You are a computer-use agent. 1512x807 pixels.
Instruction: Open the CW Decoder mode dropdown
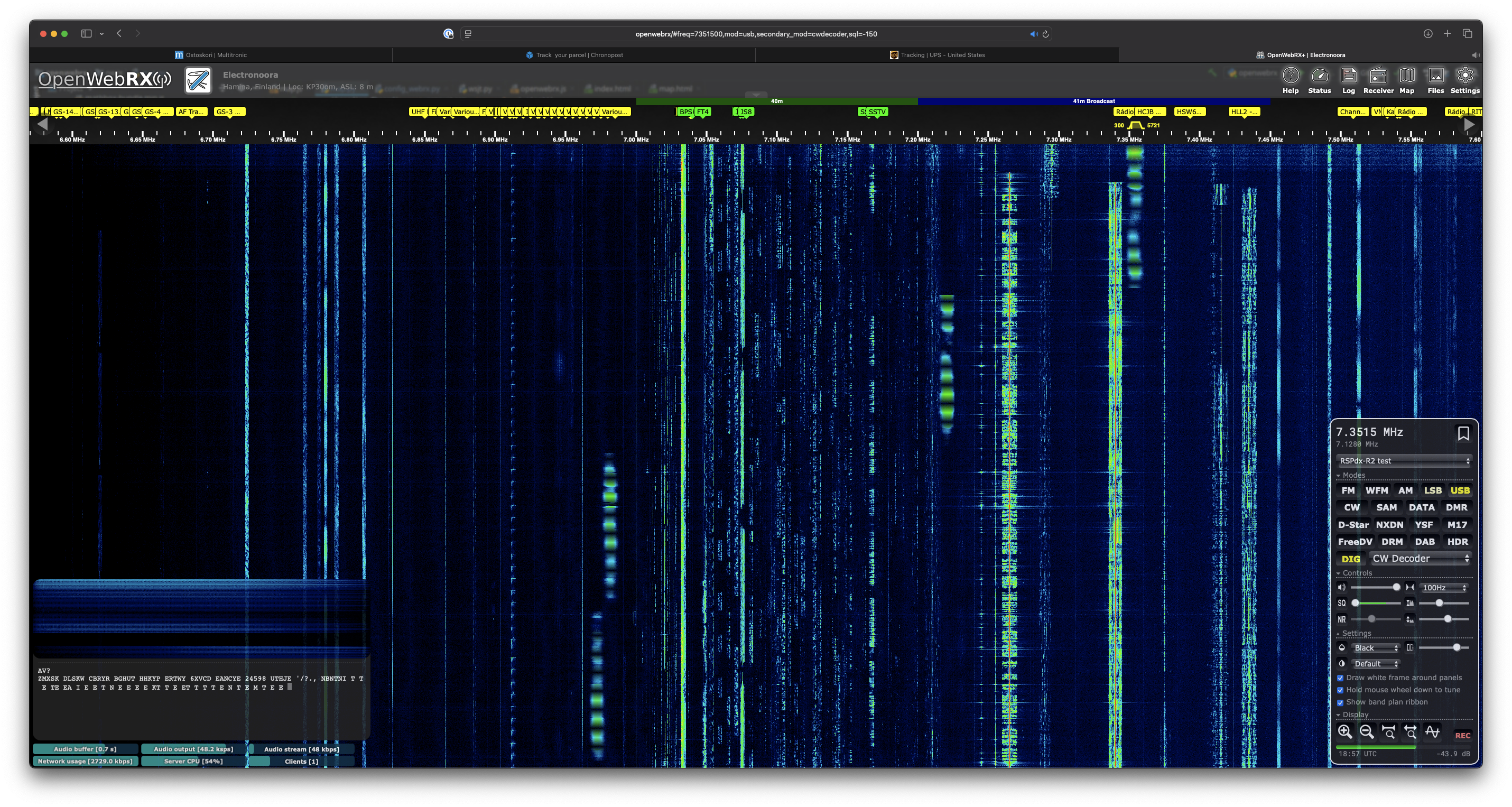(1420, 559)
